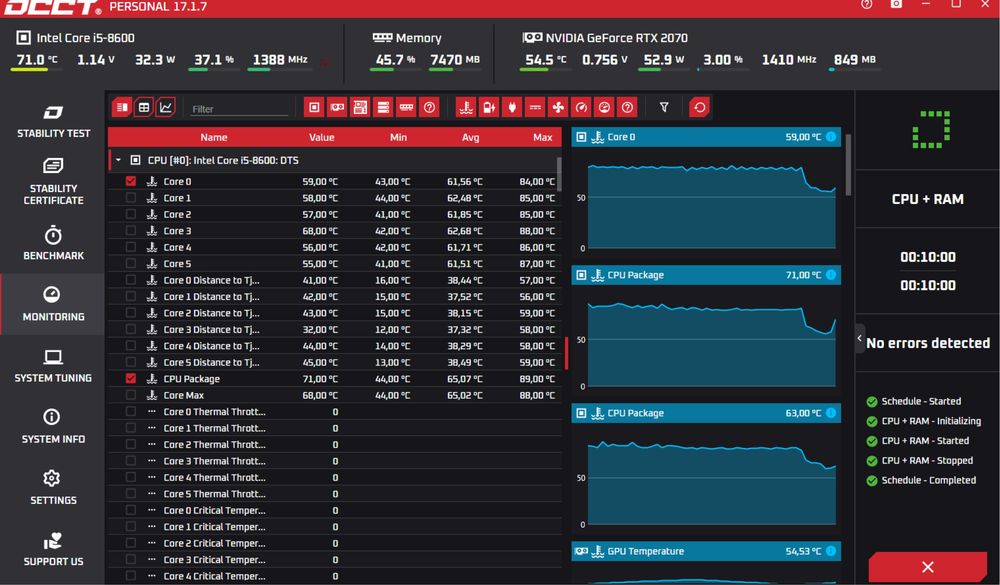This screenshot has height=585, width=1000.
Task: Switch to the graph-only view
Action: tap(166, 107)
